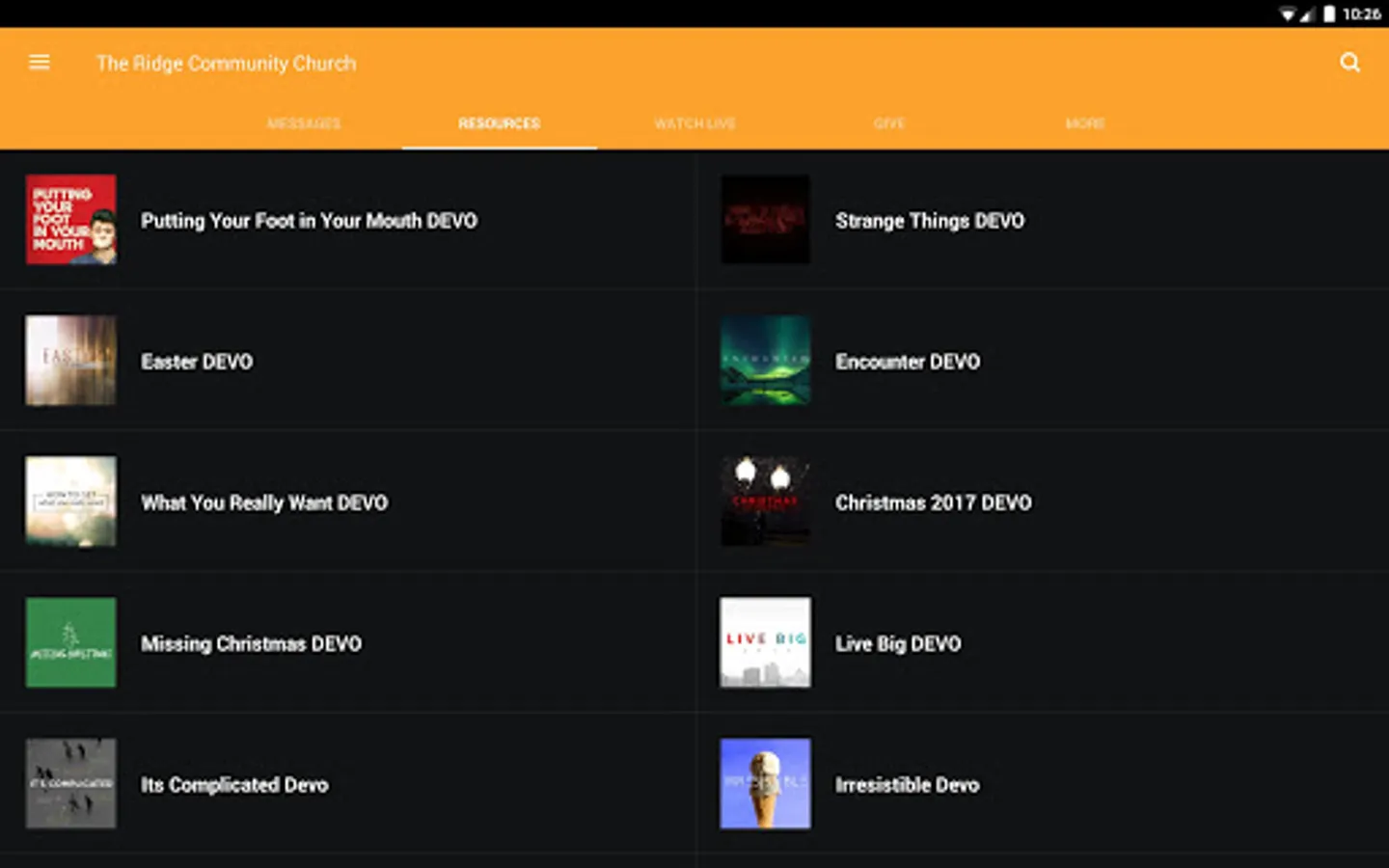Image resolution: width=1389 pixels, height=868 pixels.
Task: Open Missing Christmas DEVO title
Action: point(252,643)
